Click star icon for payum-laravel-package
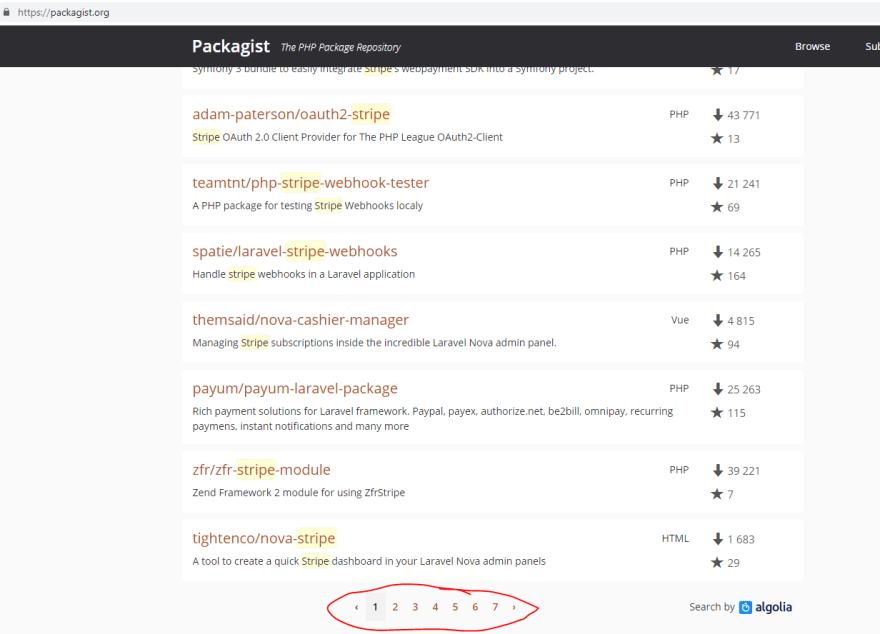This screenshot has width=880, height=634. 717,412
